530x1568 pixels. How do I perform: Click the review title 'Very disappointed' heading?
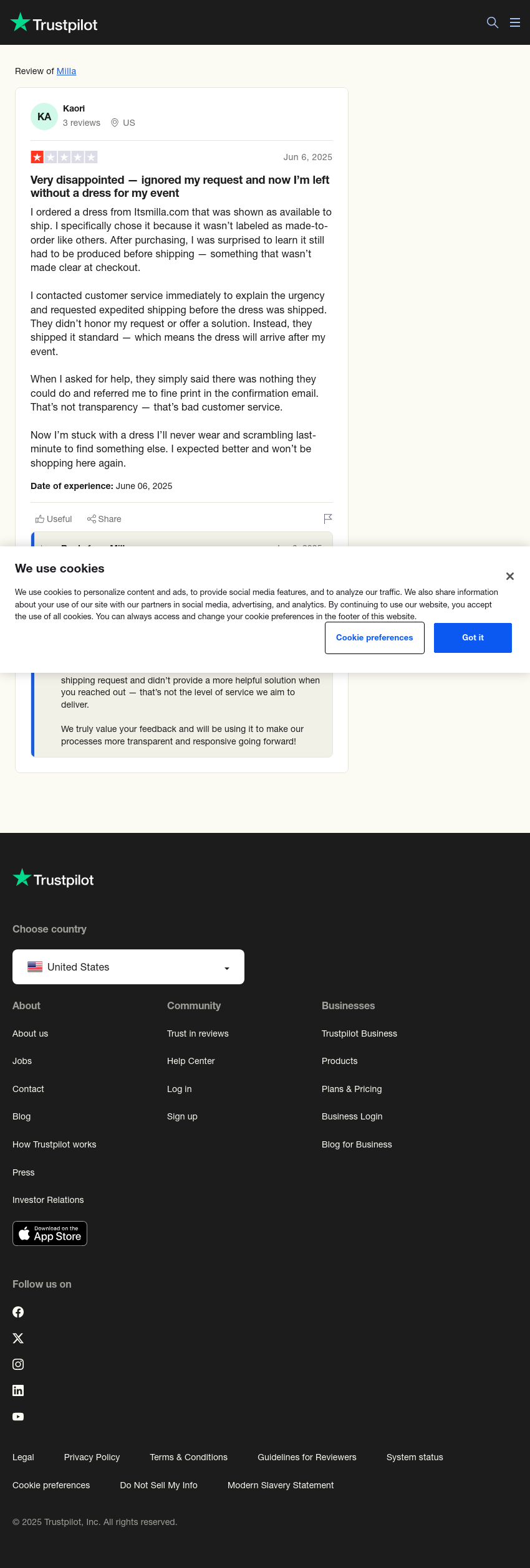pos(180,186)
